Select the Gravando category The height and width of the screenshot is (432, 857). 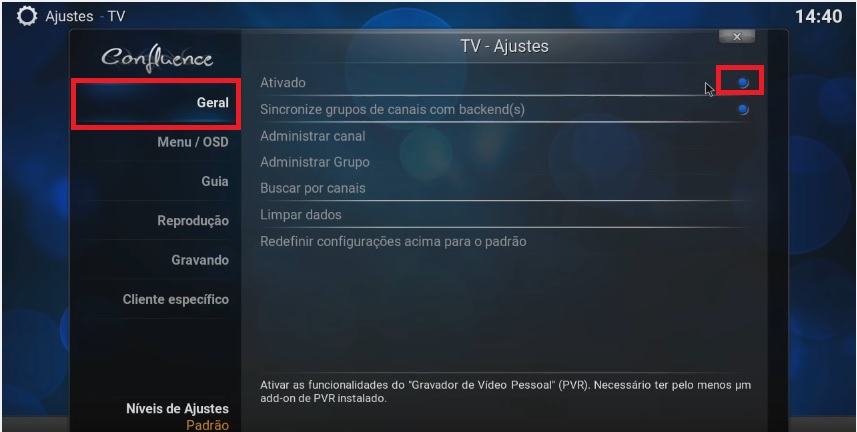pyautogui.click(x=156, y=260)
